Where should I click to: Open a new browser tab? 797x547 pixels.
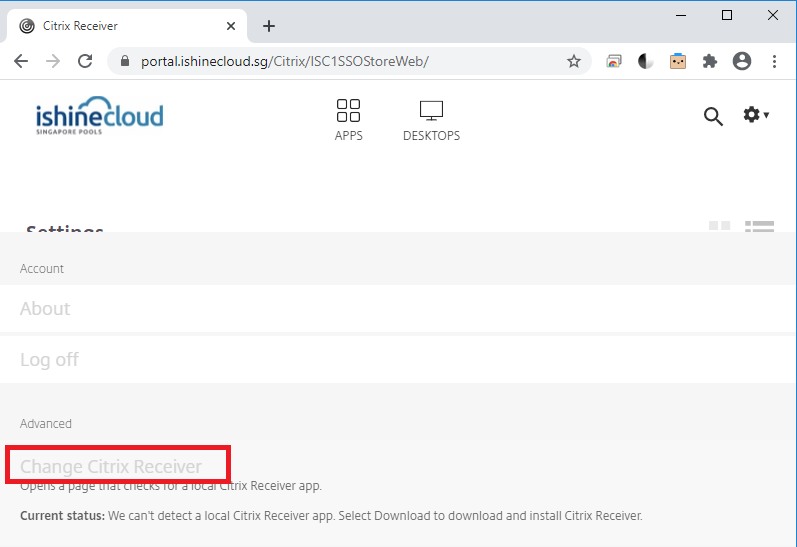[x=269, y=26]
